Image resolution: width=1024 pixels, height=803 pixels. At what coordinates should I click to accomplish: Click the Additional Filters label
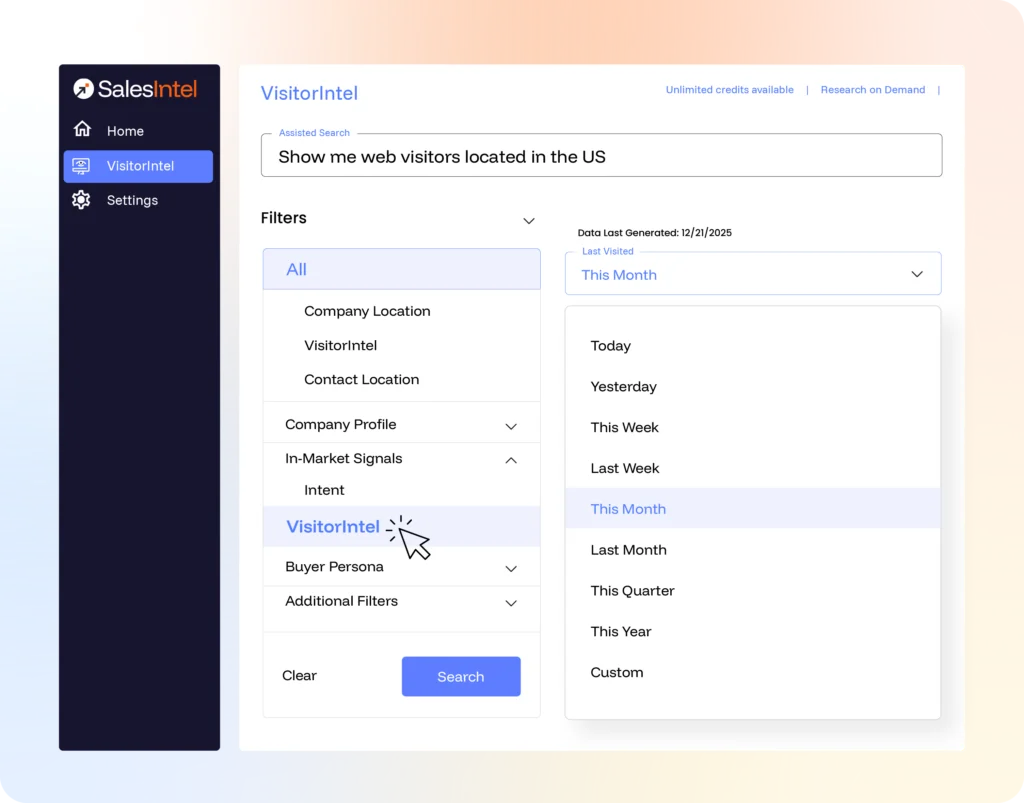(x=341, y=601)
